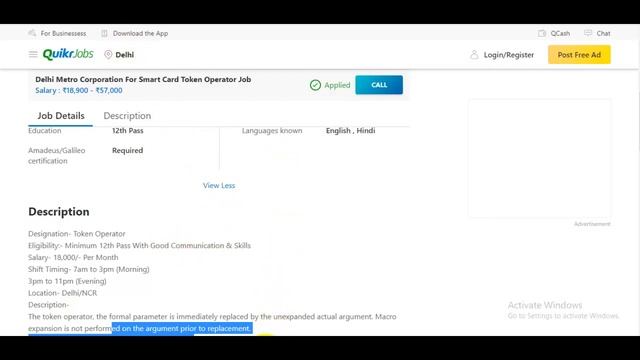Click the 'Designation- Token Operator' line
This screenshot has height=360, width=640.
(77, 234)
